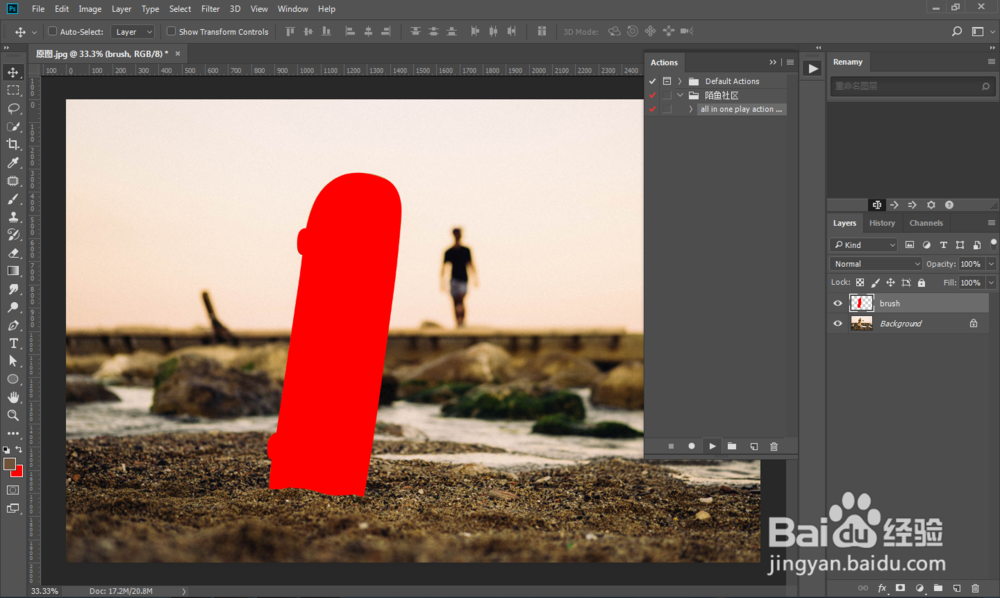The height and width of the screenshot is (598, 1000).
Task: Click the red background color swatch
Action: click(x=18, y=472)
